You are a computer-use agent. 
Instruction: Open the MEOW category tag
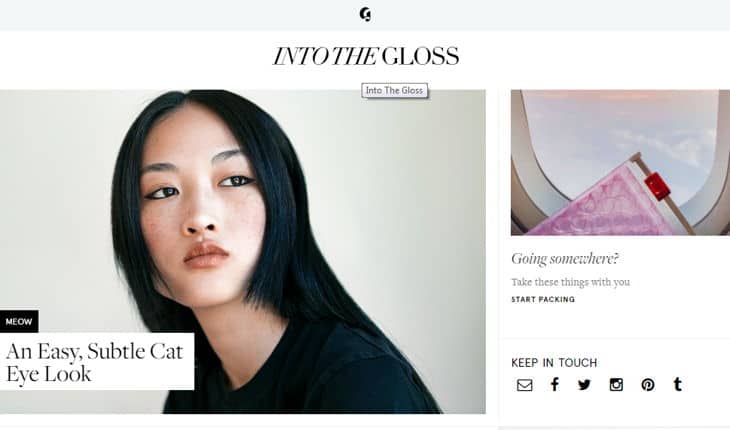[x=19, y=322]
